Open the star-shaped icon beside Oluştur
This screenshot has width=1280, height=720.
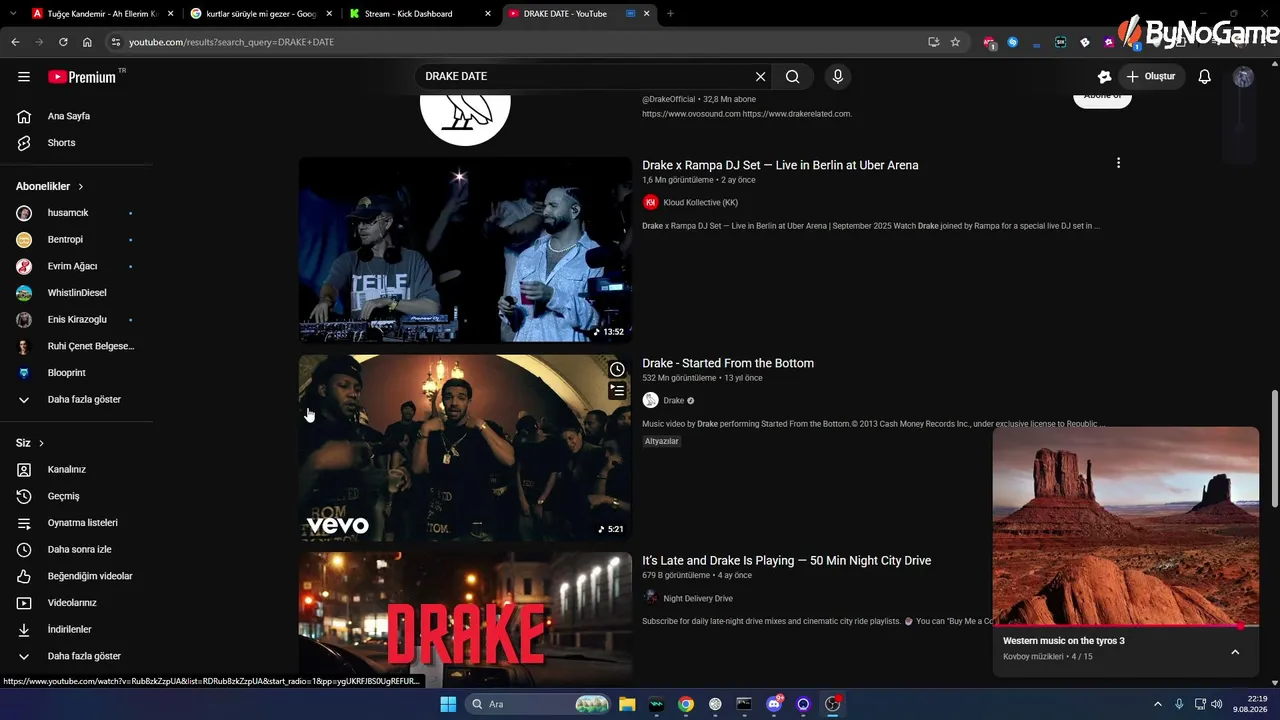click(x=1104, y=77)
